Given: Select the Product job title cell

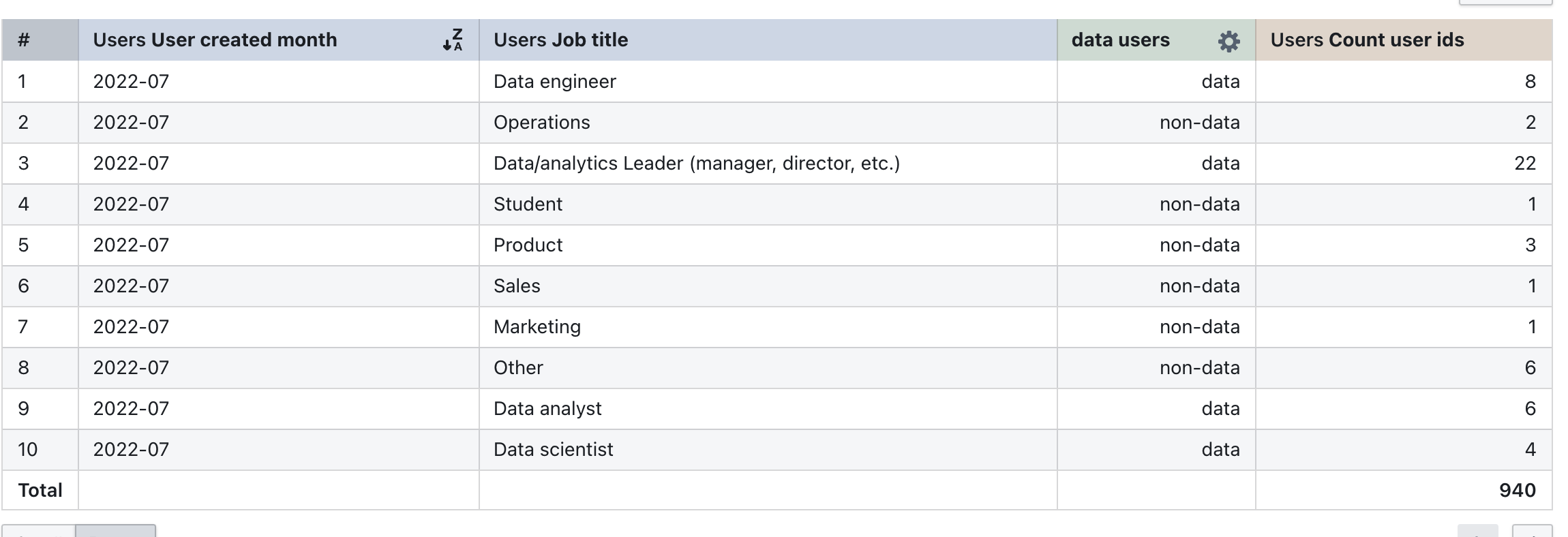Looking at the screenshot, I should click(x=528, y=245).
